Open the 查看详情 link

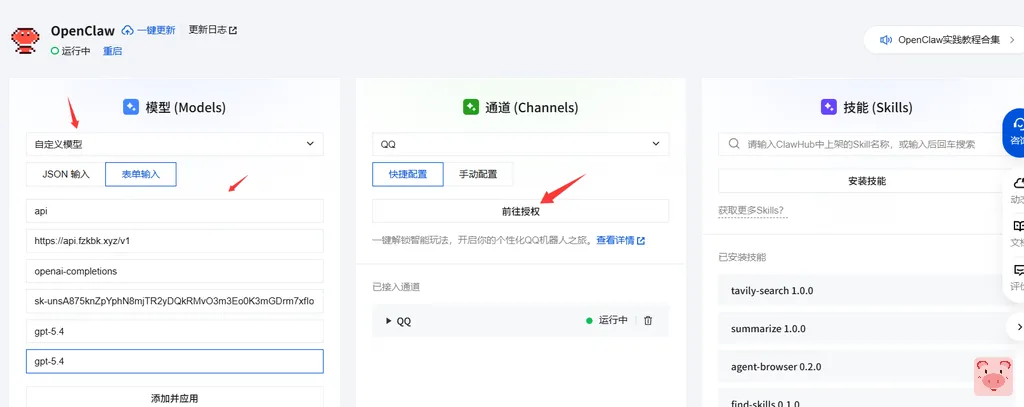tap(620, 240)
